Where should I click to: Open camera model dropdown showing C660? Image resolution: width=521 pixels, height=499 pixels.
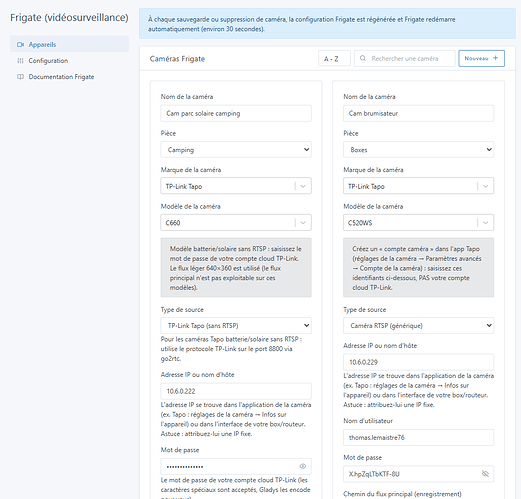236,223
